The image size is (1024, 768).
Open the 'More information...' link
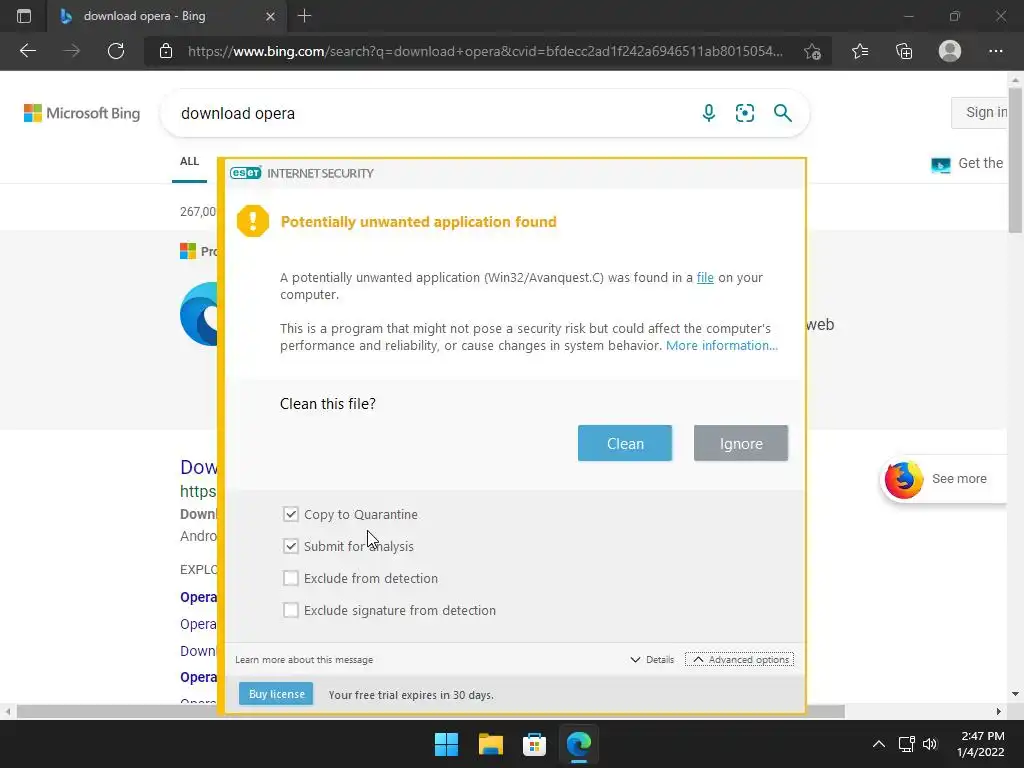tap(722, 345)
